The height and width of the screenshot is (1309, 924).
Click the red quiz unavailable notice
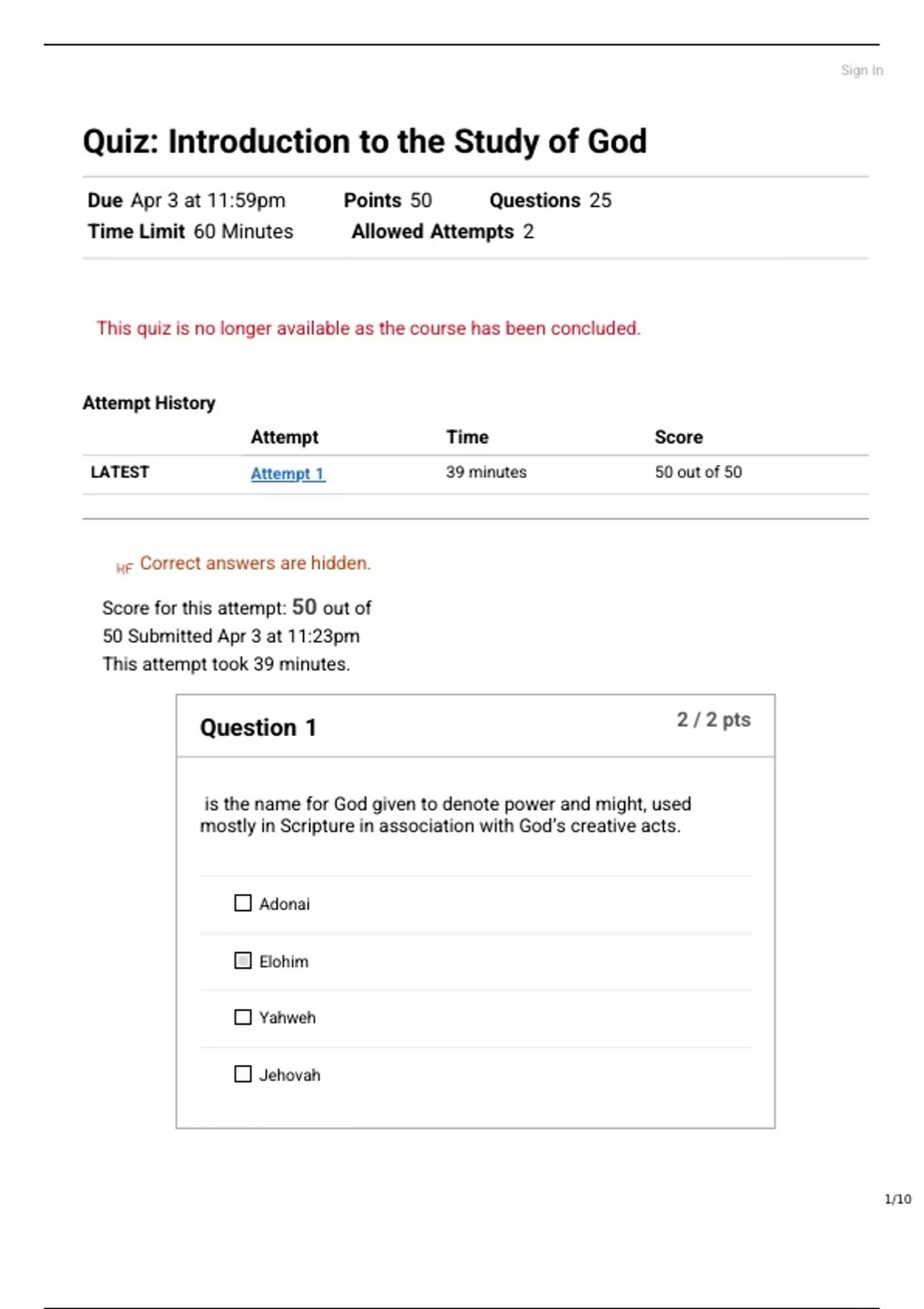(x=368, y=329)
